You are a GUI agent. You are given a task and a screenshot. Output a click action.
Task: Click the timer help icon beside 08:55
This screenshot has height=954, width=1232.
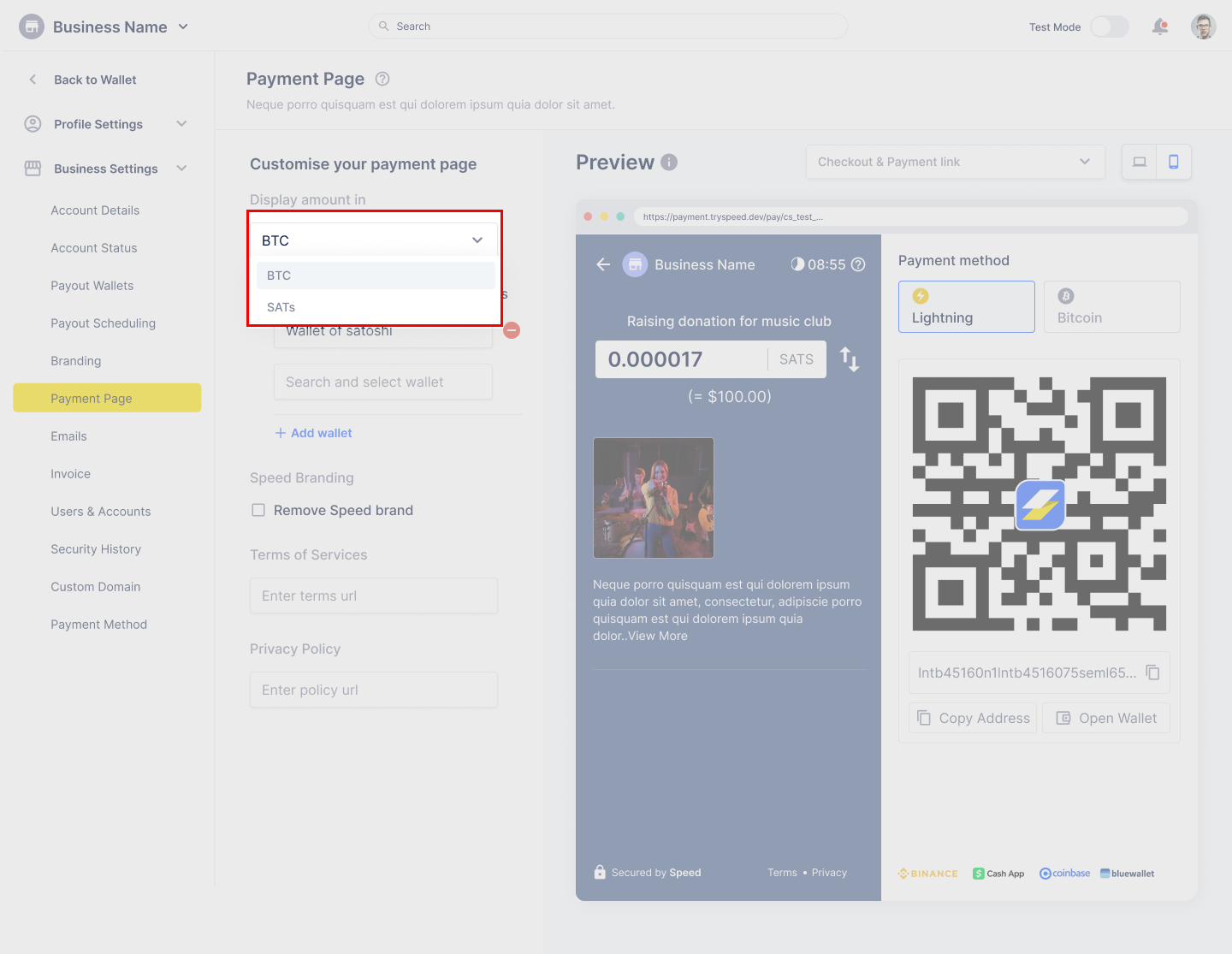pos(858,264)
